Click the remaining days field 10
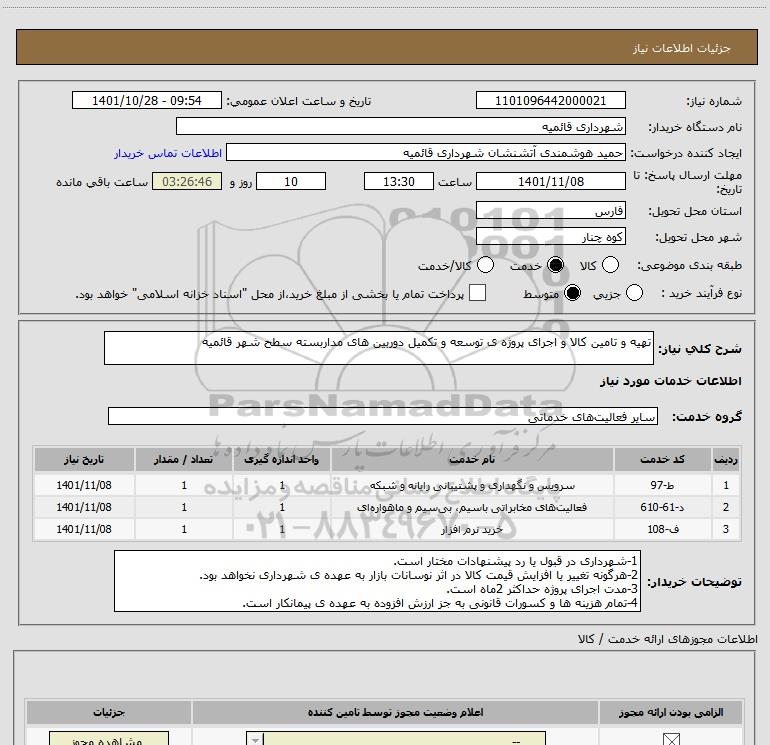This screenshot has width=770, height=745. coord(291,181)
